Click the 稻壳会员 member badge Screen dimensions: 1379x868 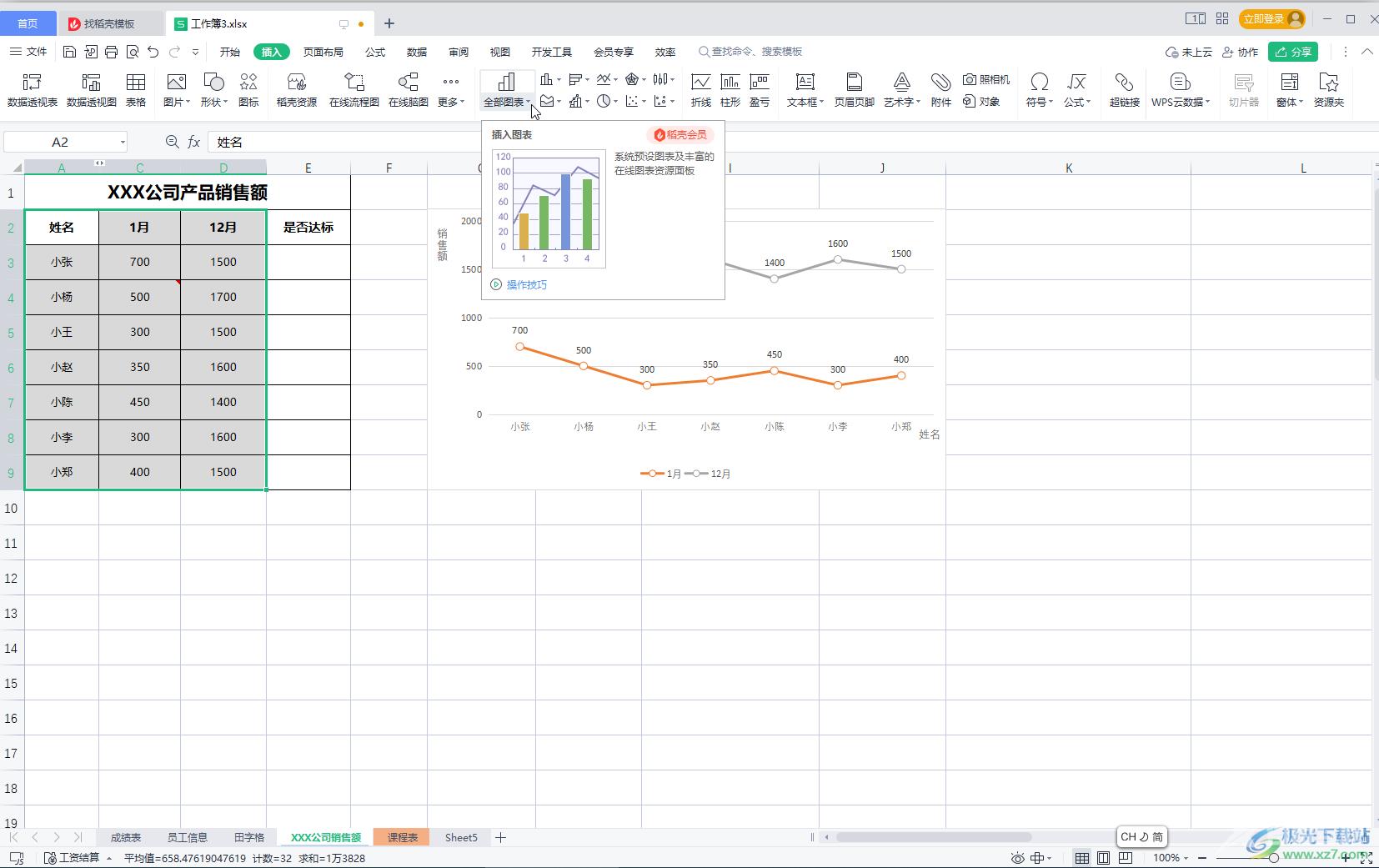pyautogui.click(x=680, y=134)
